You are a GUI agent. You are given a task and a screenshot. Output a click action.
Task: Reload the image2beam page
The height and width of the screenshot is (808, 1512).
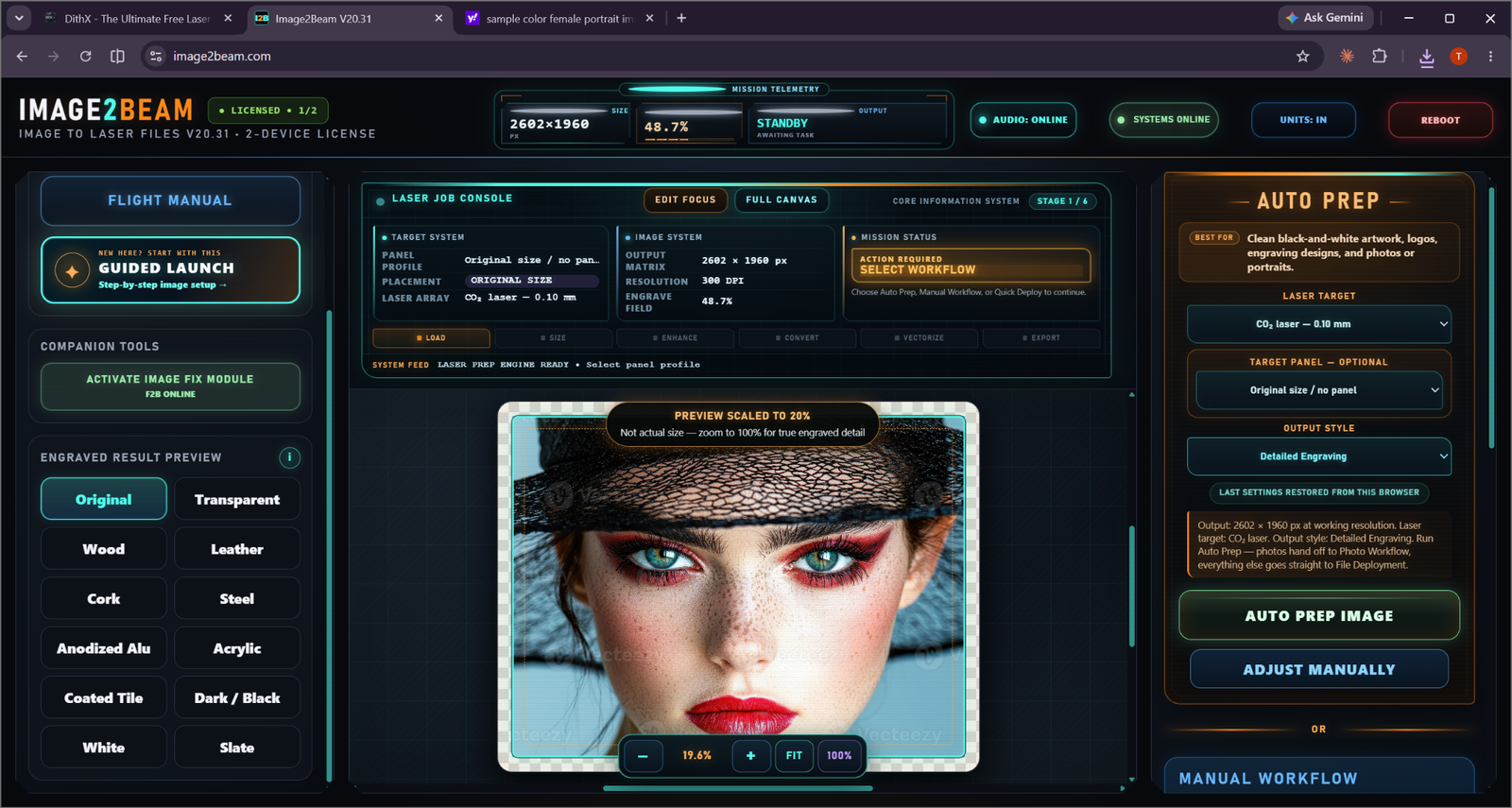[x=85, y=57]
